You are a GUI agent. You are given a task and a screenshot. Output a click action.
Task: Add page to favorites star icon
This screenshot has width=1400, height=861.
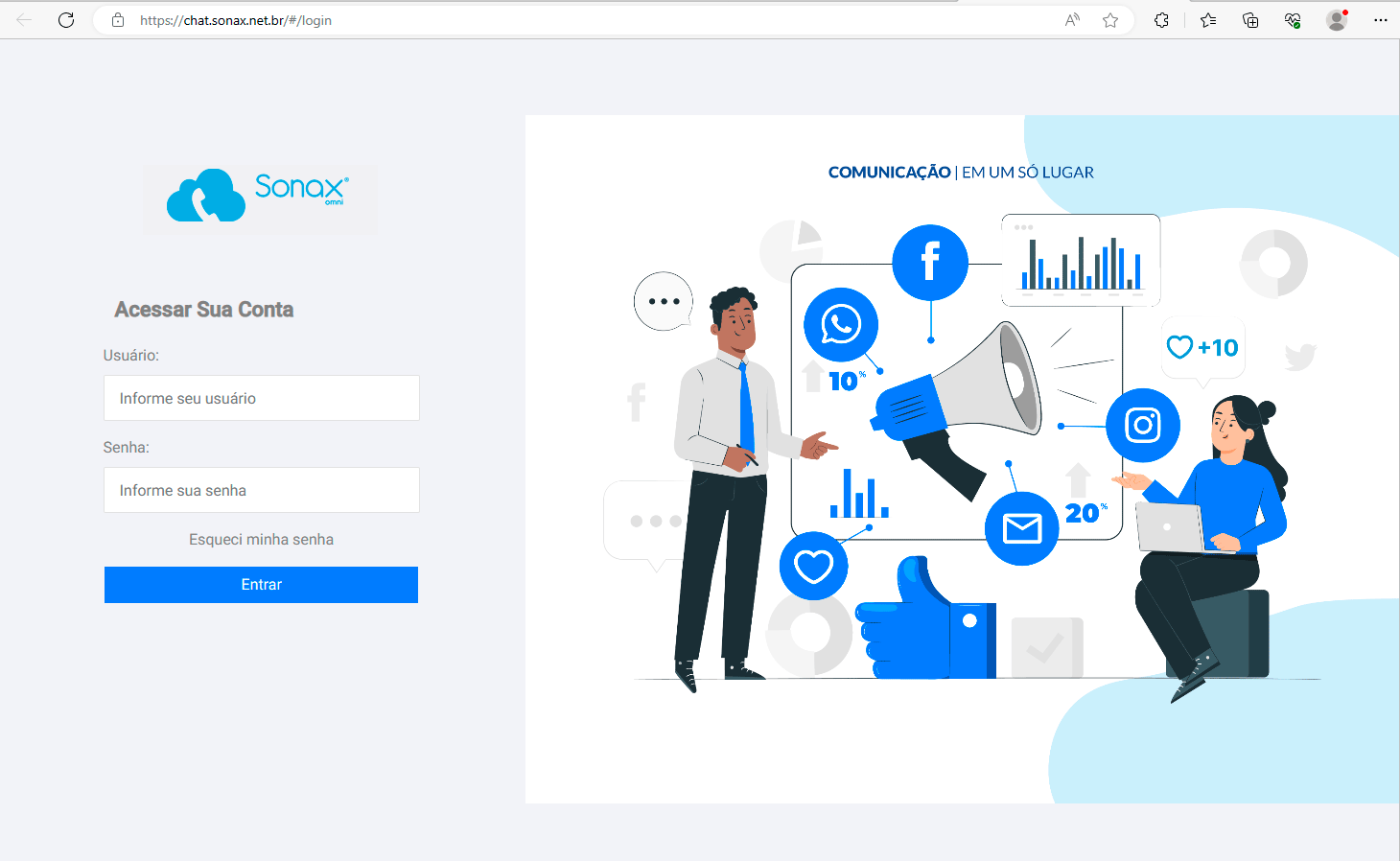[x=1110, y=20]
